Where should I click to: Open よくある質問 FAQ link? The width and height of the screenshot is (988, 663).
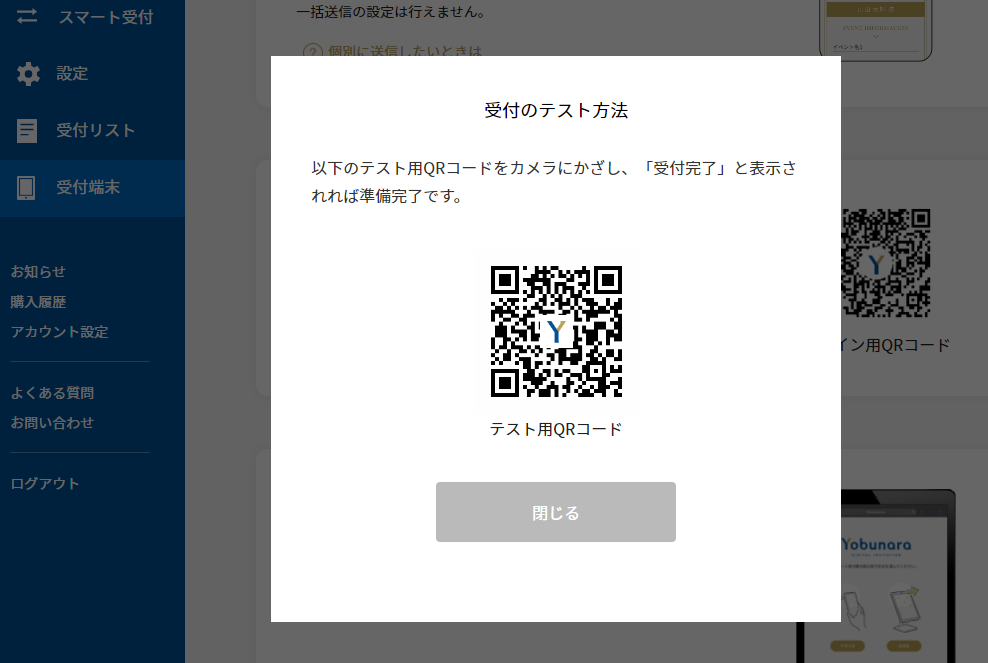tap(52, 393)
